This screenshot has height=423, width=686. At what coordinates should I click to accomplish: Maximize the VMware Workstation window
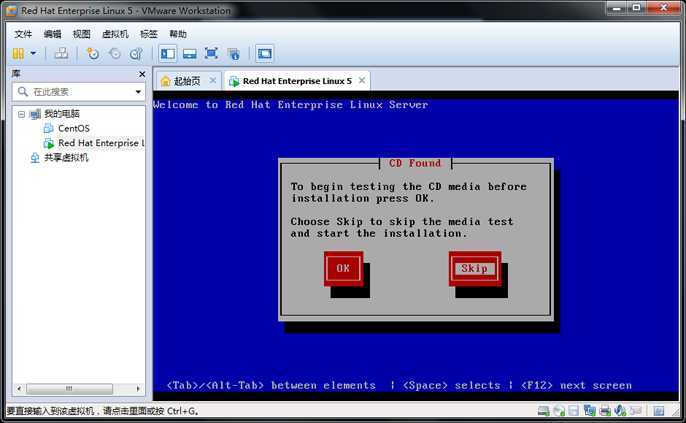[x=637, y=7]
